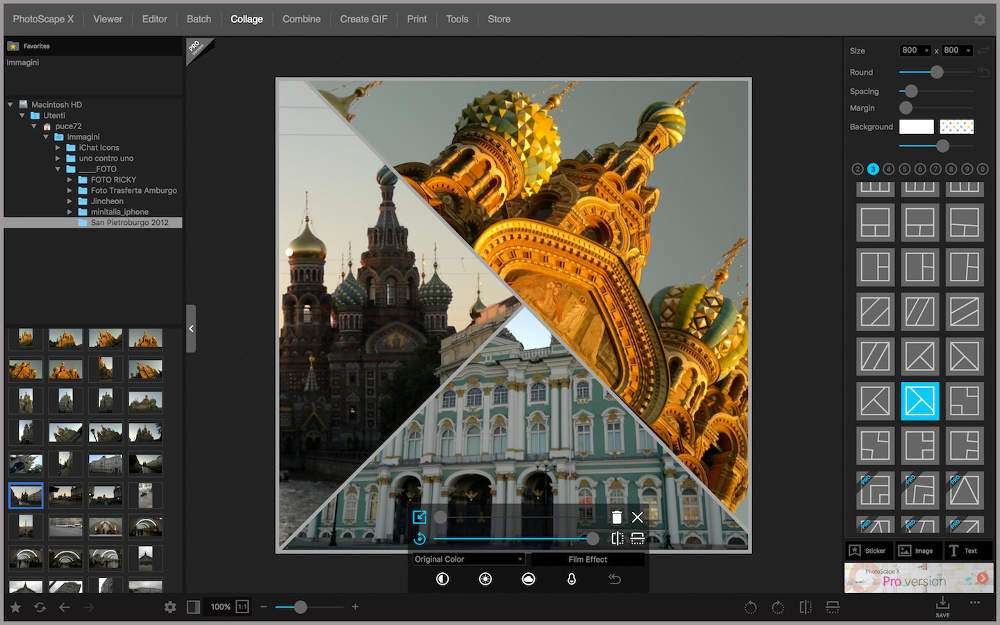Click the Save icon at bottom right
The width and height of the screenshot is (1000, 625).
click(x=942, y=605)
